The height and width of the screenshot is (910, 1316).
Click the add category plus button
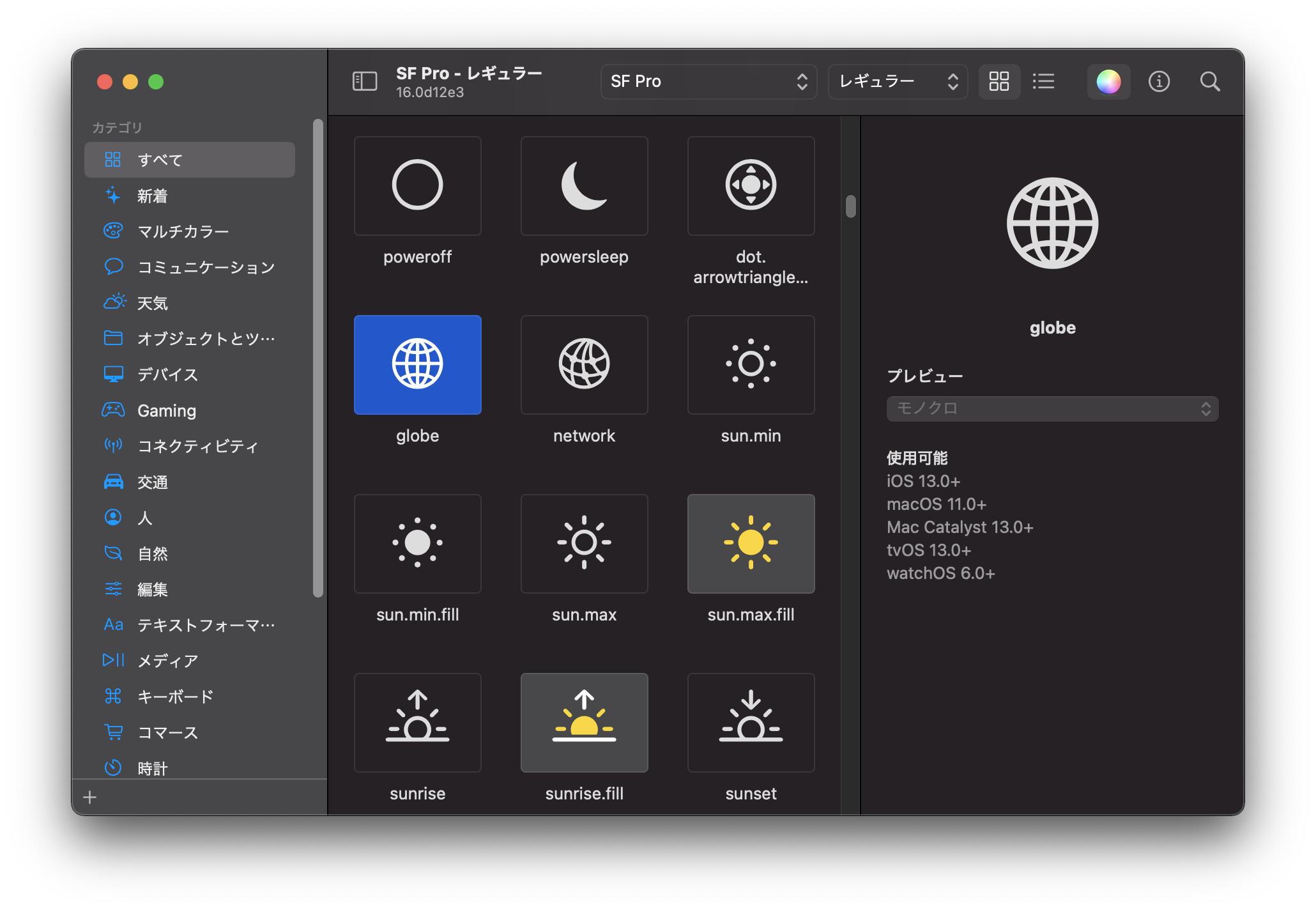tap(90, 797)
